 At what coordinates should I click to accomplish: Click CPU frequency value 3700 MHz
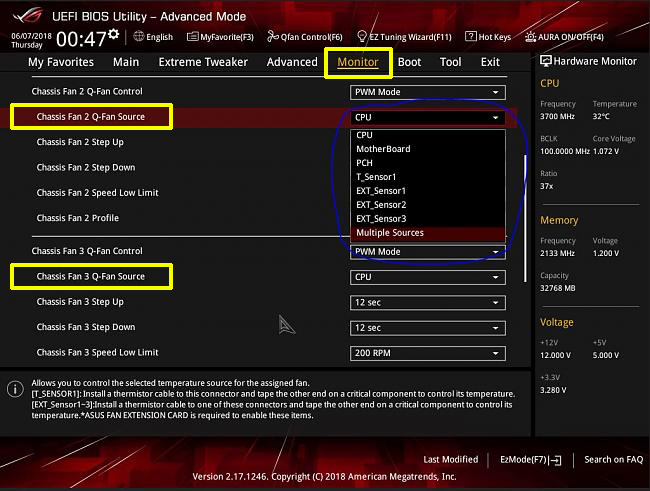557,117
